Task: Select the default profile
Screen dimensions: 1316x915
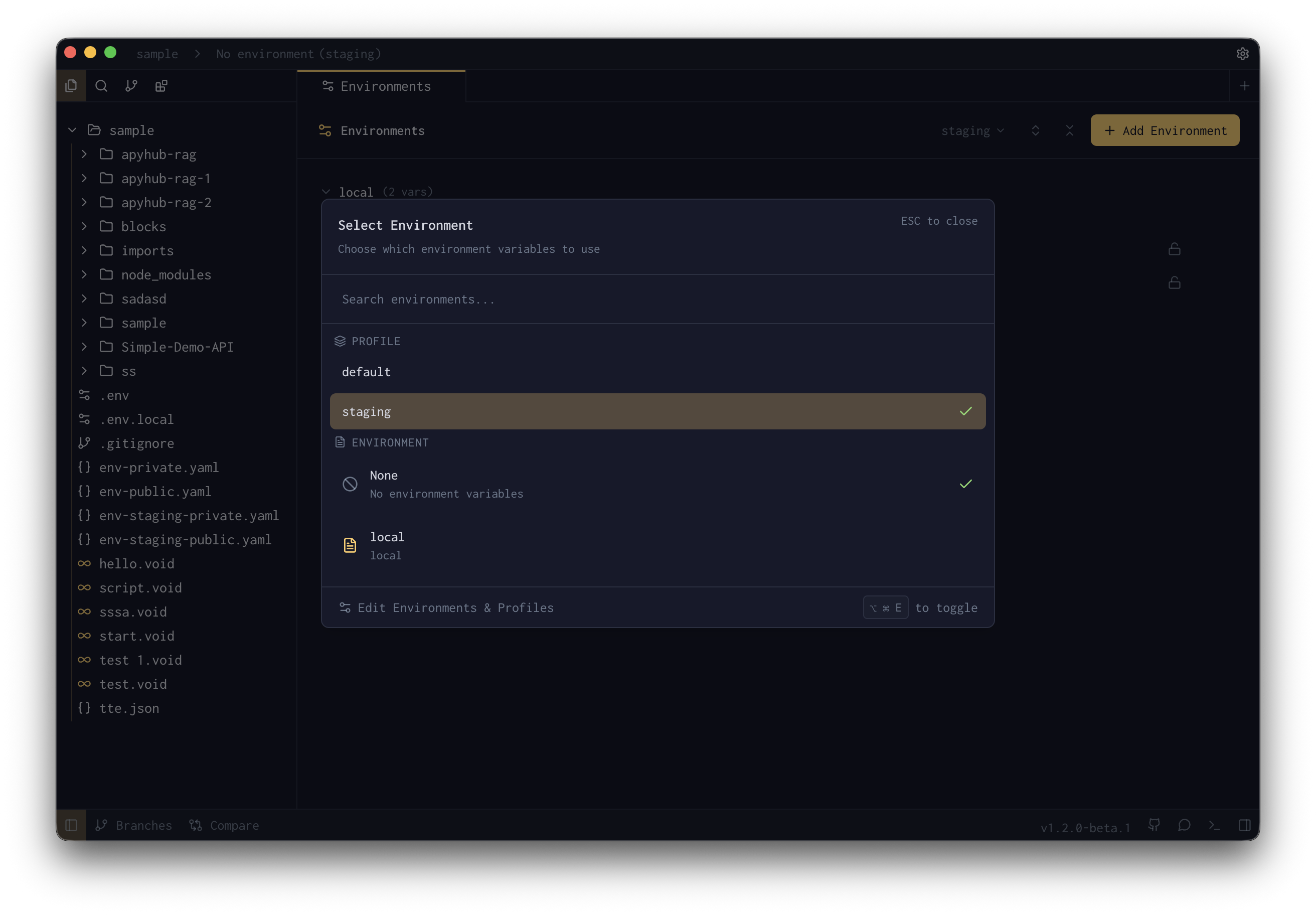Action: (x=366, y=372)
